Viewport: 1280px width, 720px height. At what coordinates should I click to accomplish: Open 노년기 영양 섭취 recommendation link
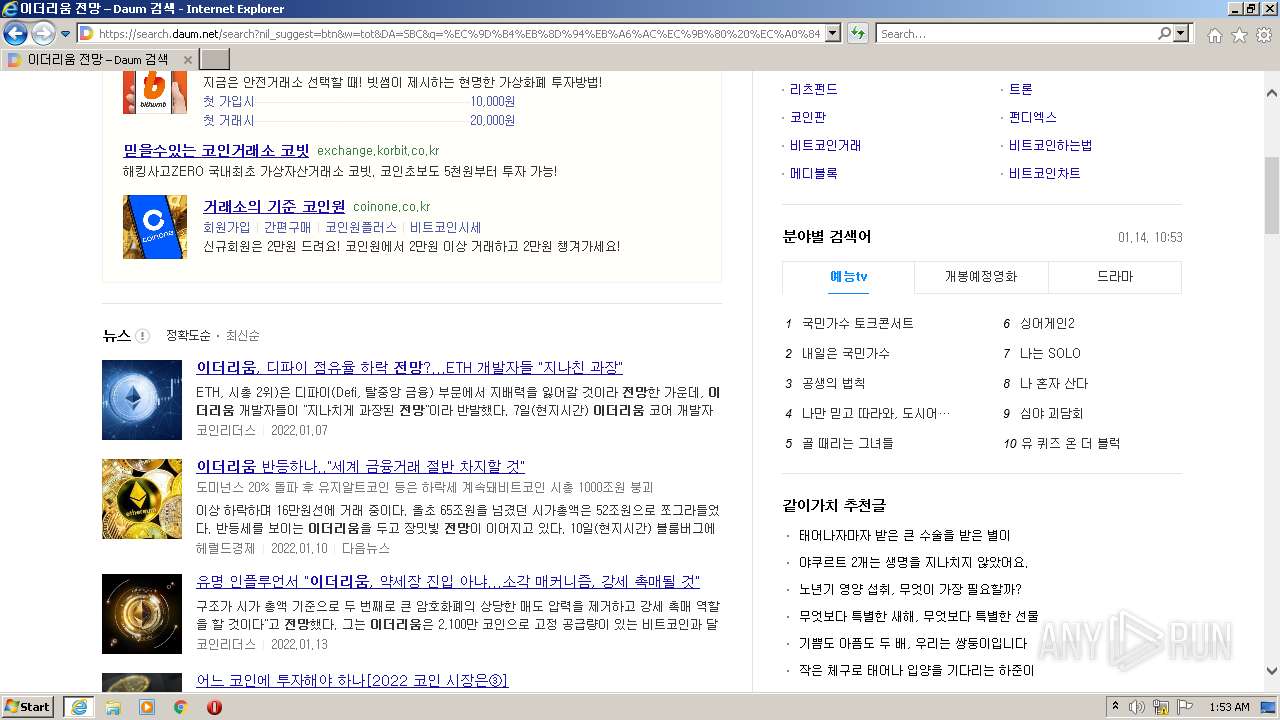pos(910,590)
